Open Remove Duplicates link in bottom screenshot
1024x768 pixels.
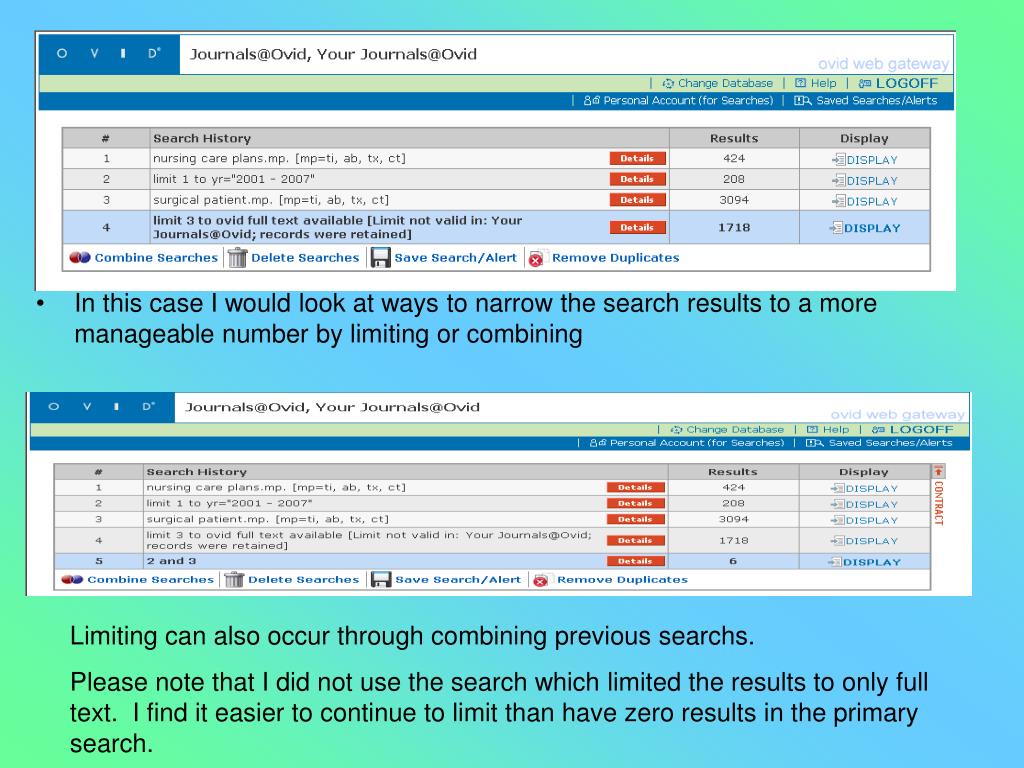point(622,579)
